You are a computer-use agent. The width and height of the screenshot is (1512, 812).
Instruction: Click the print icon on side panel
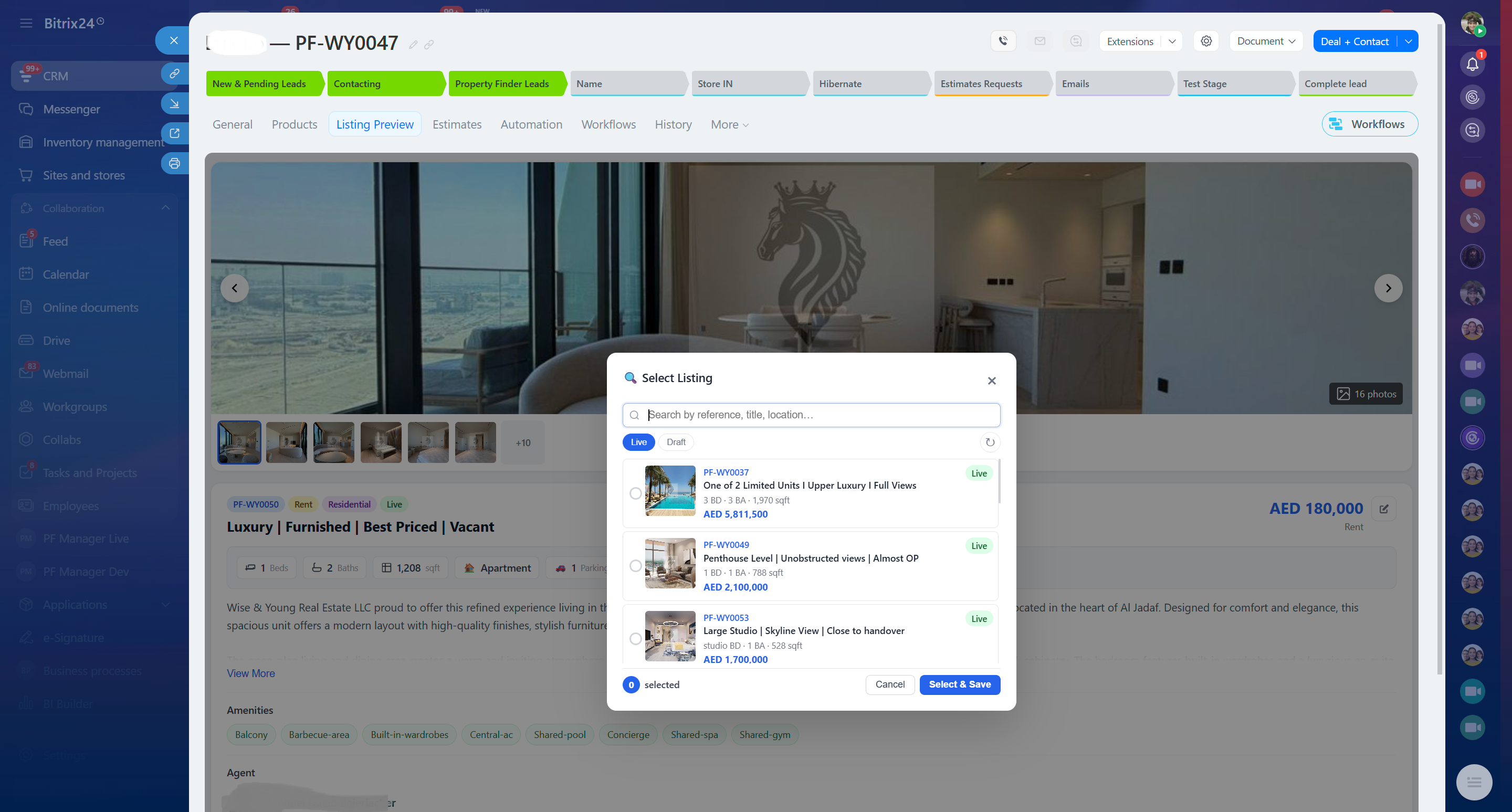[x=174, y=164]
